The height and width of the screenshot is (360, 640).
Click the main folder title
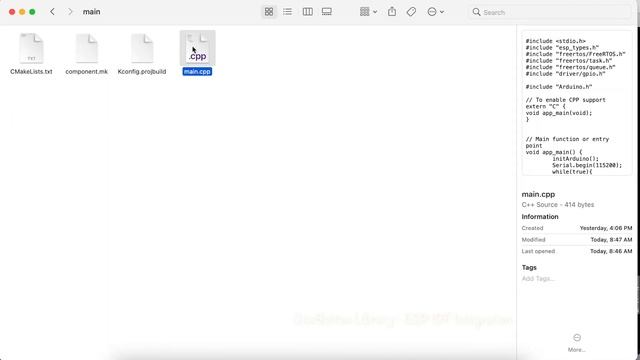click(x=91, y=12)
